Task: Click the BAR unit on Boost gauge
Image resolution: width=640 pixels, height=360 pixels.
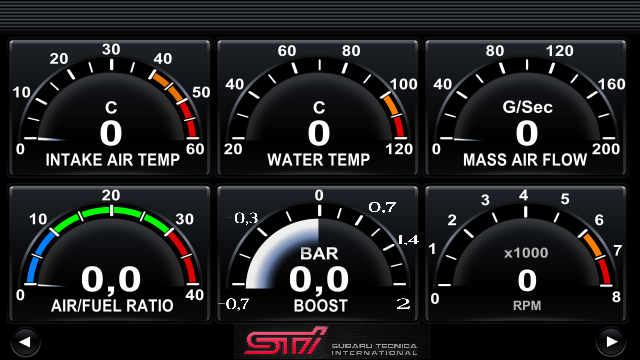Action: 319,253
